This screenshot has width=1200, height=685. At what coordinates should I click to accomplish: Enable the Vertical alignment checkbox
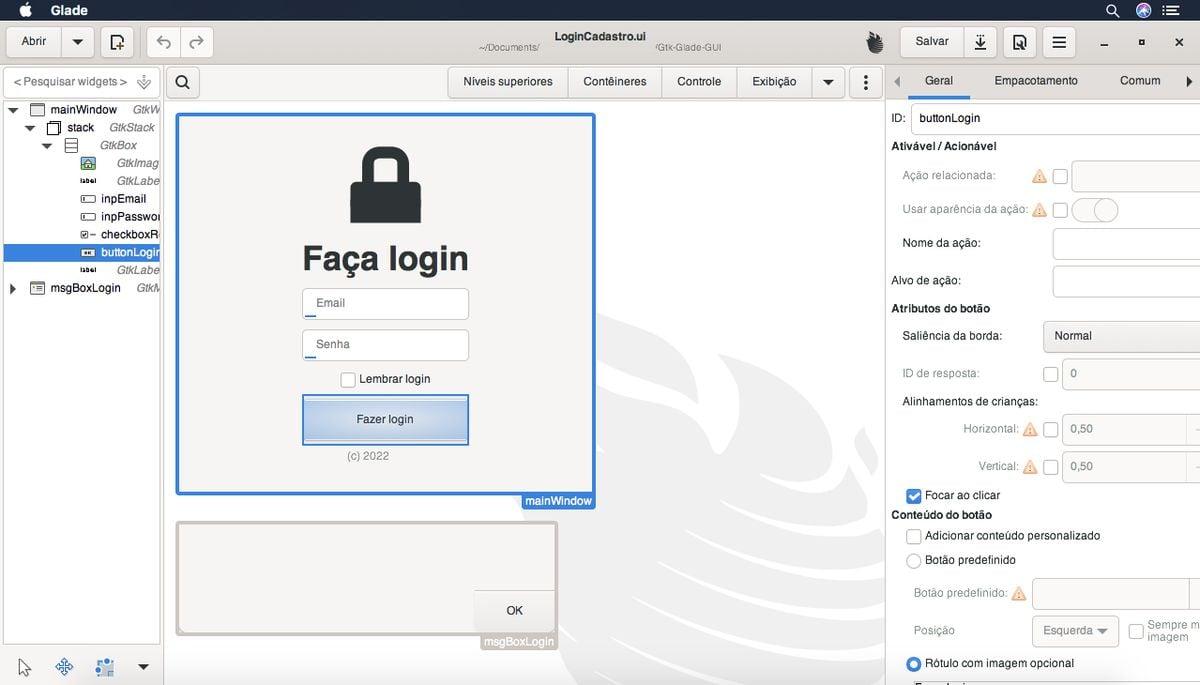(x=1050, y=467)
